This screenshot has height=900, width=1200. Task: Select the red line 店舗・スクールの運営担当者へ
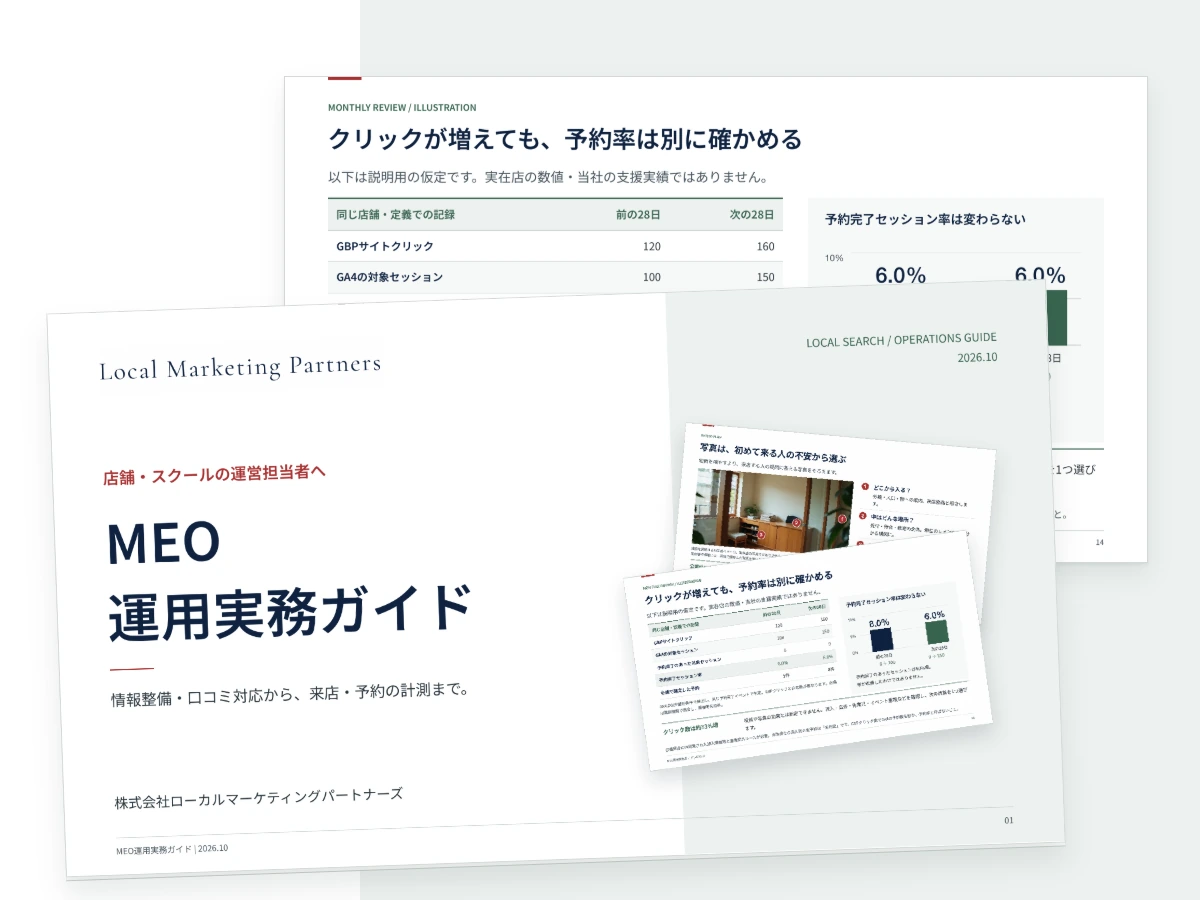(214, 476)
